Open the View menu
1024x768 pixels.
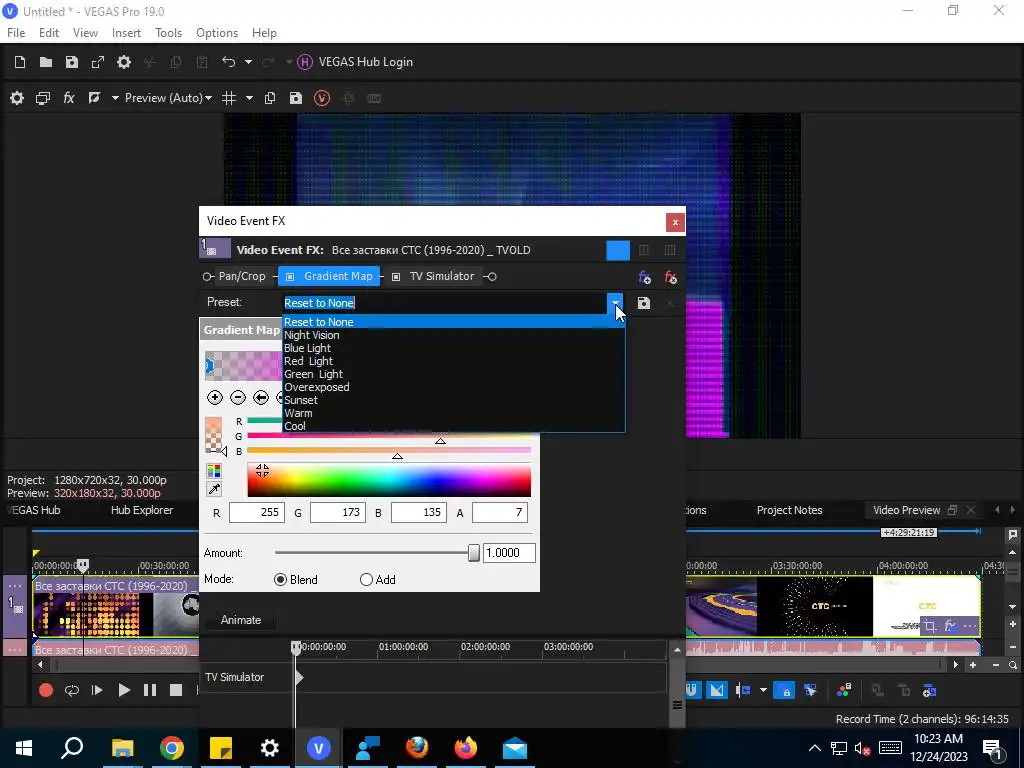[x=85, y=33]
